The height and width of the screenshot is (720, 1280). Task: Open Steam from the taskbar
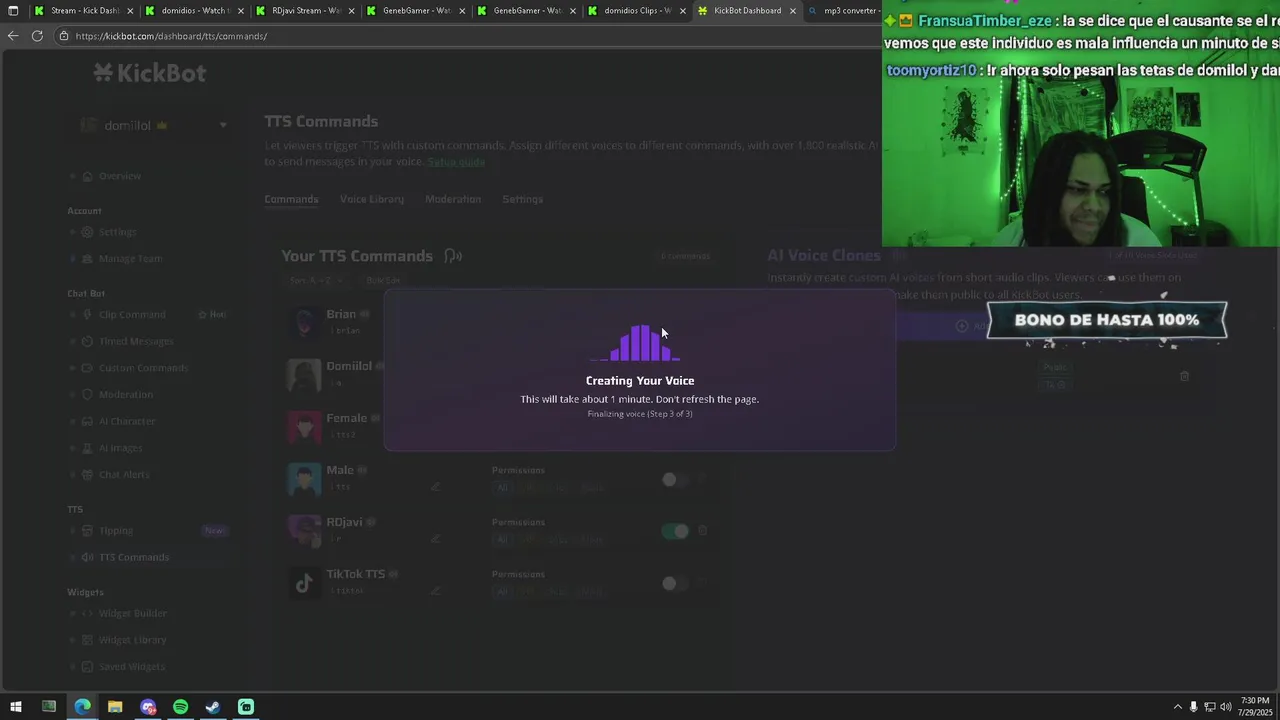point(213,707)
